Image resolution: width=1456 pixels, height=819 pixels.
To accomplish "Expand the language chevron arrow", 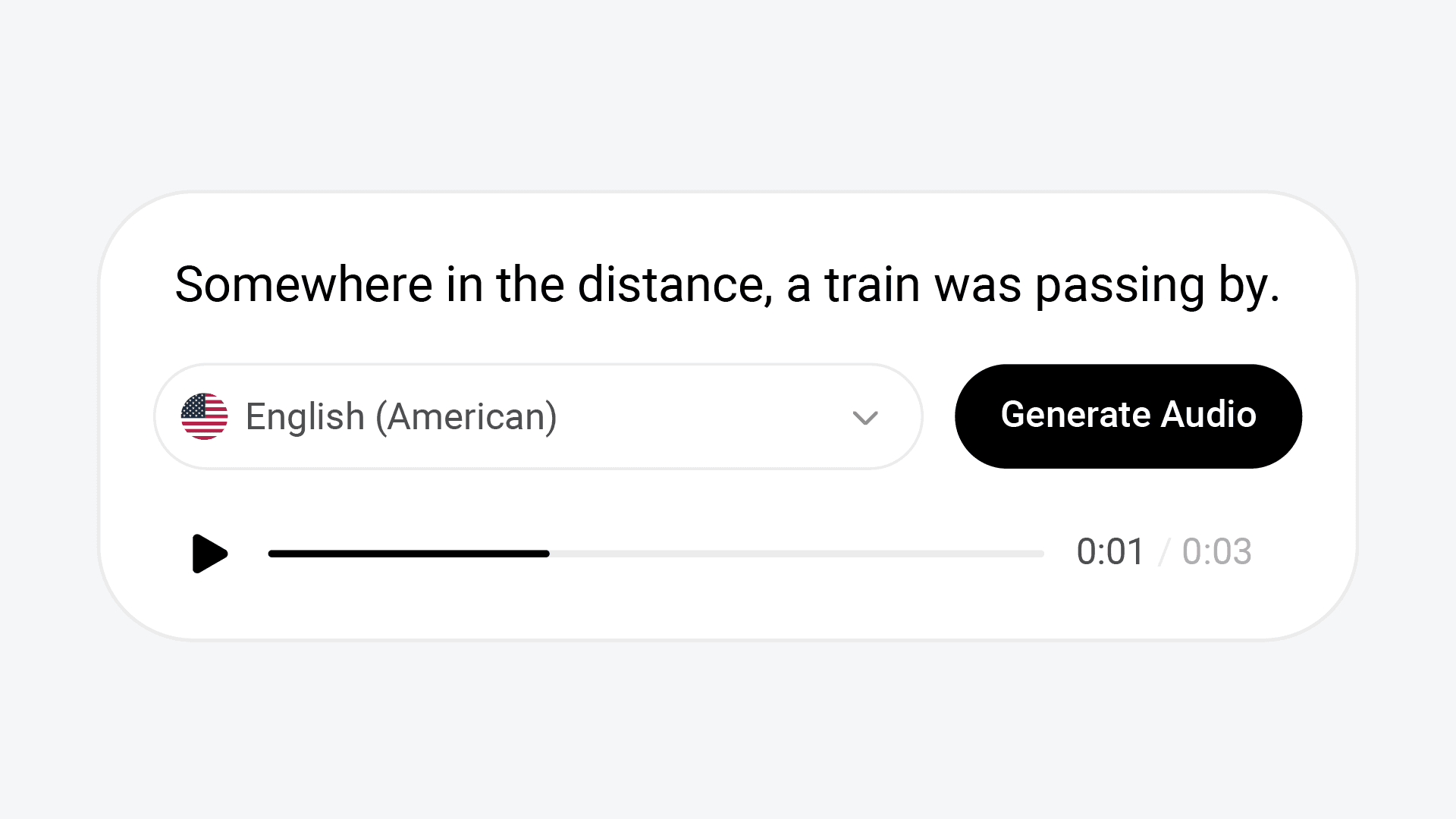I will tap(864, 418).
